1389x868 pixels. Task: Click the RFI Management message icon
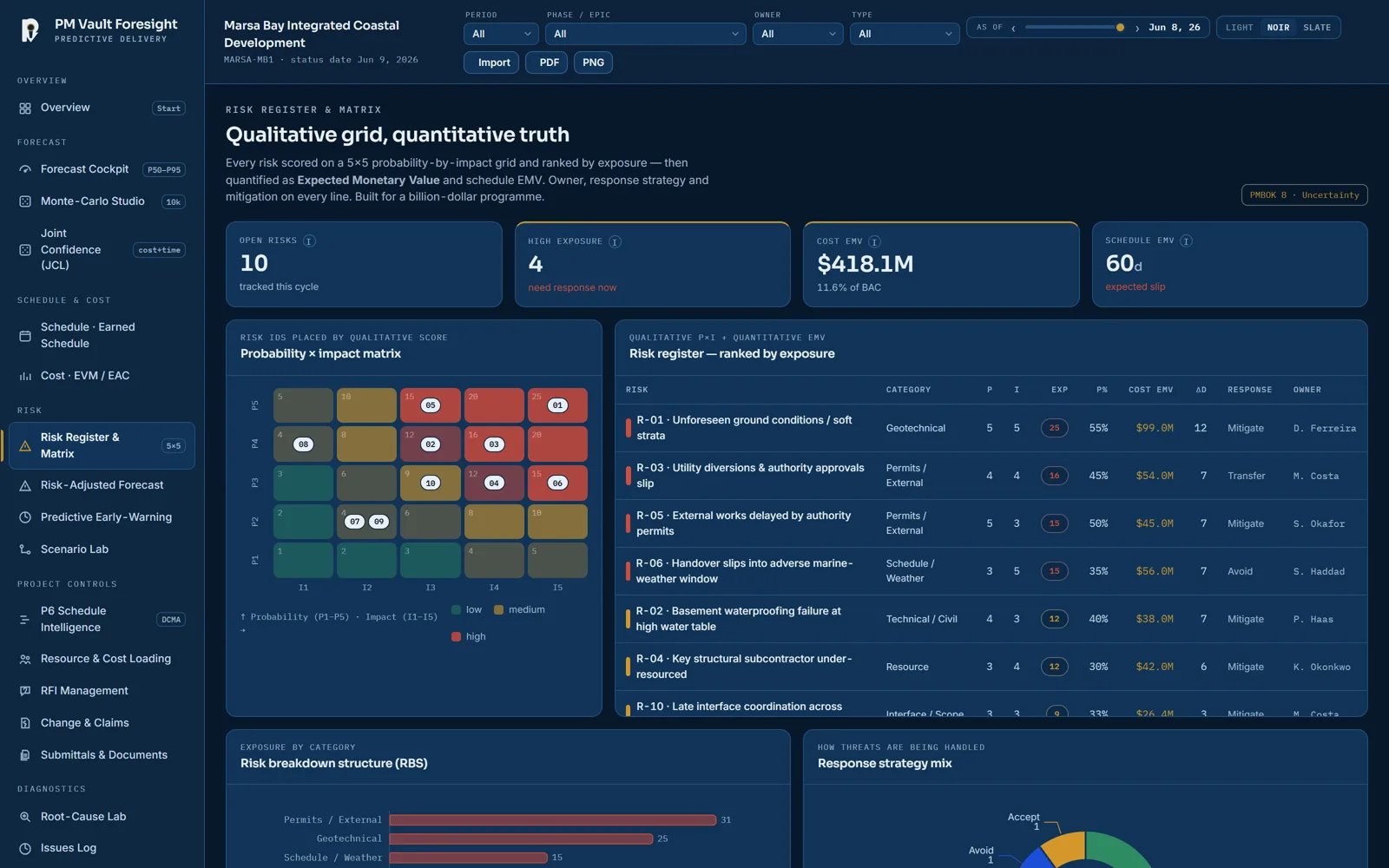click(x=25, y=691)
